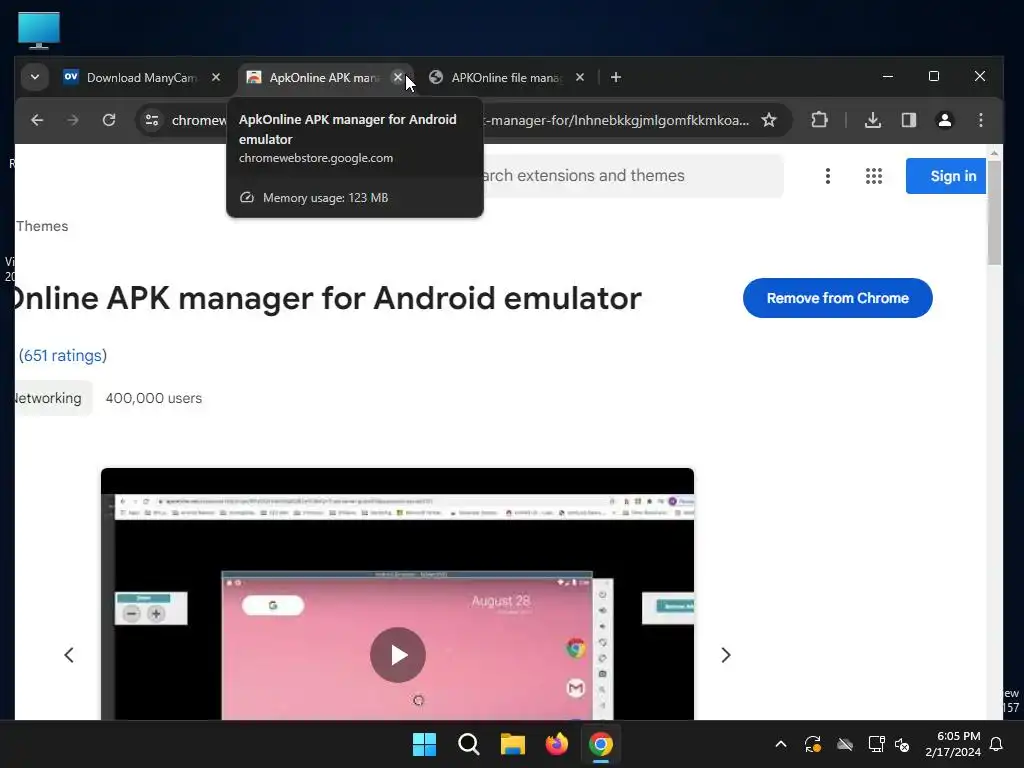Image resolution: width=1024 pixels, height=768 pixels.
Task: Open the Windows Start menu
Action: (x=424, y=744)
